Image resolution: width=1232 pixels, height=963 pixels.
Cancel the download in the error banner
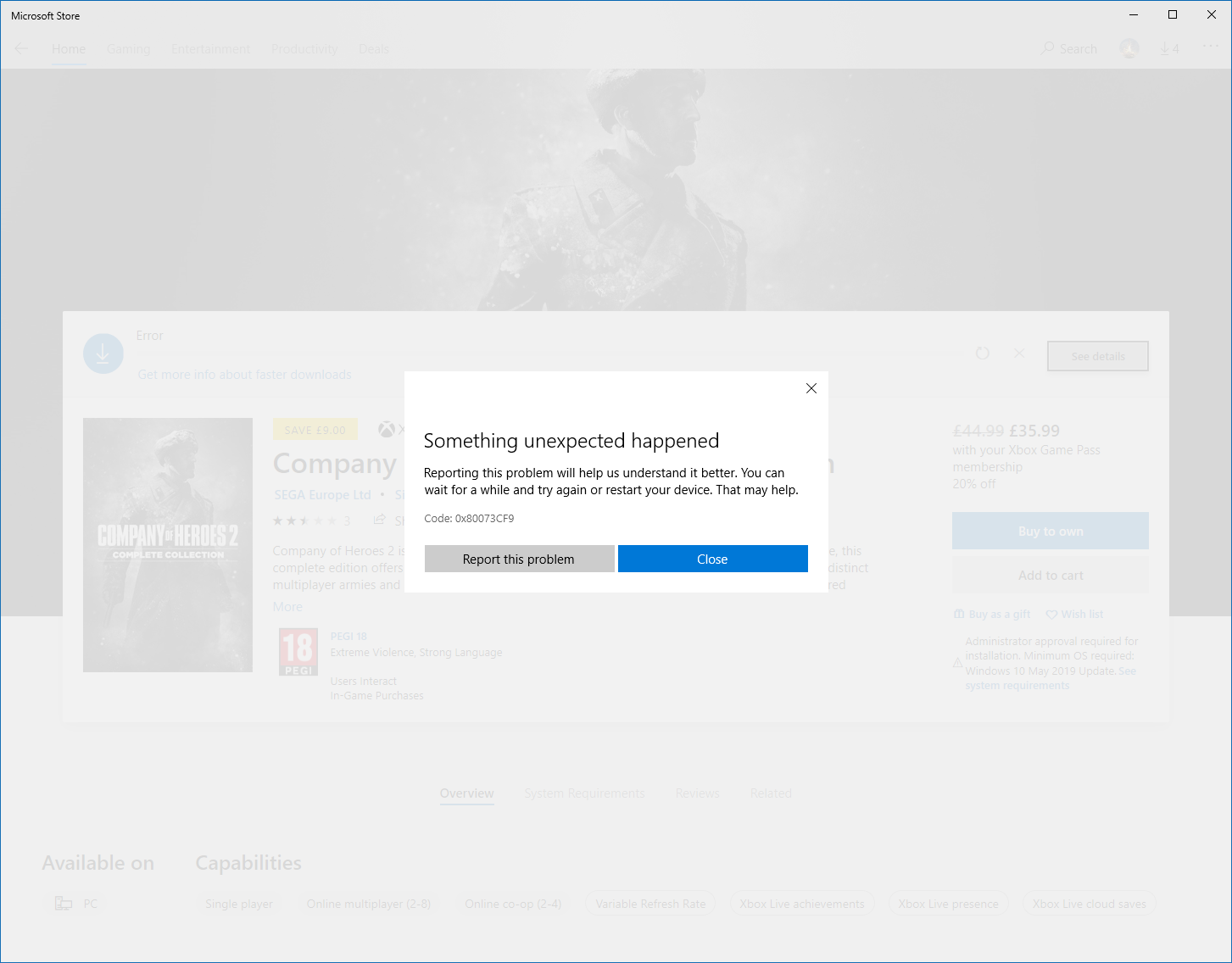point(1019,353)
